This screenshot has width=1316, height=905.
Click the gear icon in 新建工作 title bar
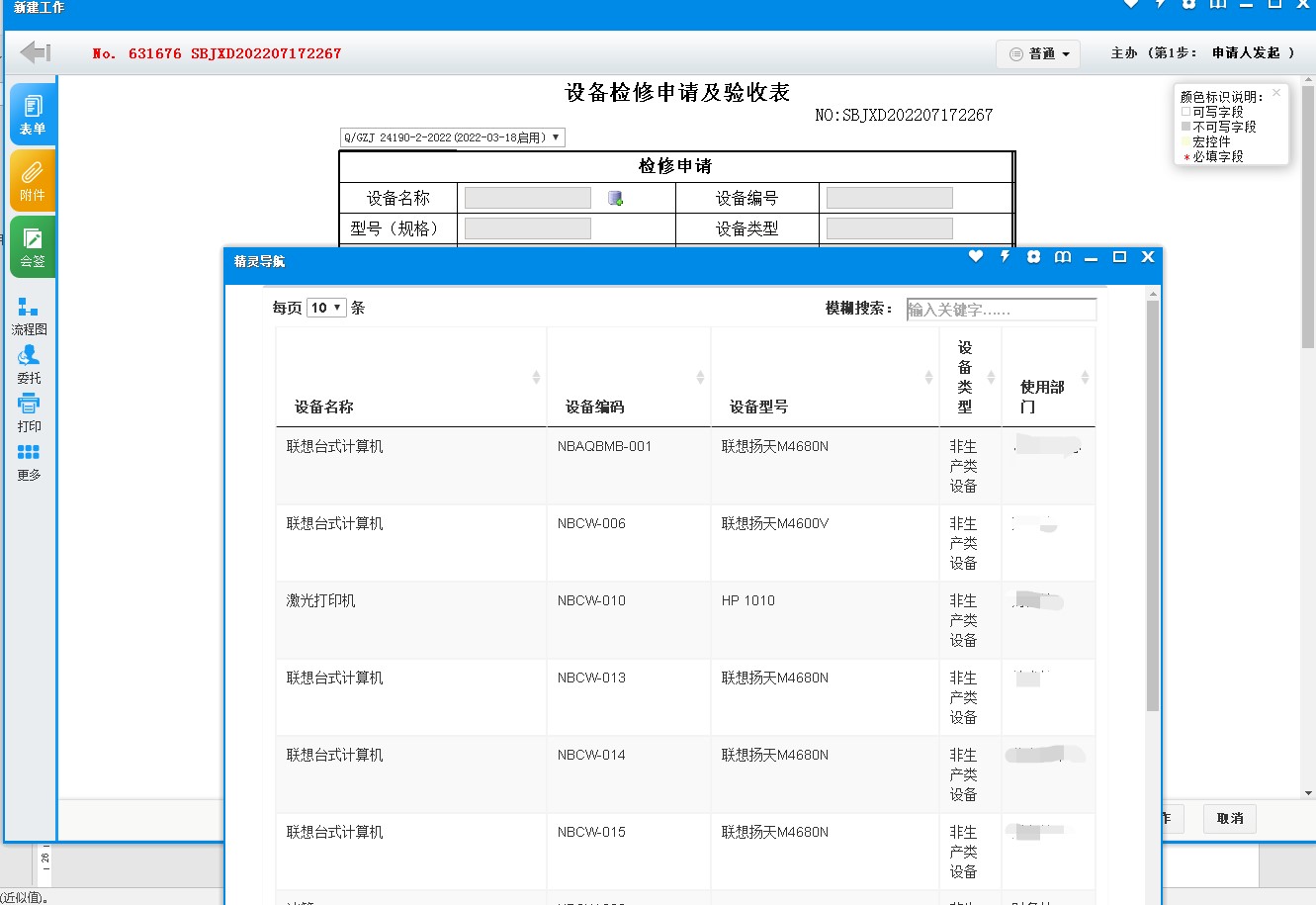click(1189, 3)
